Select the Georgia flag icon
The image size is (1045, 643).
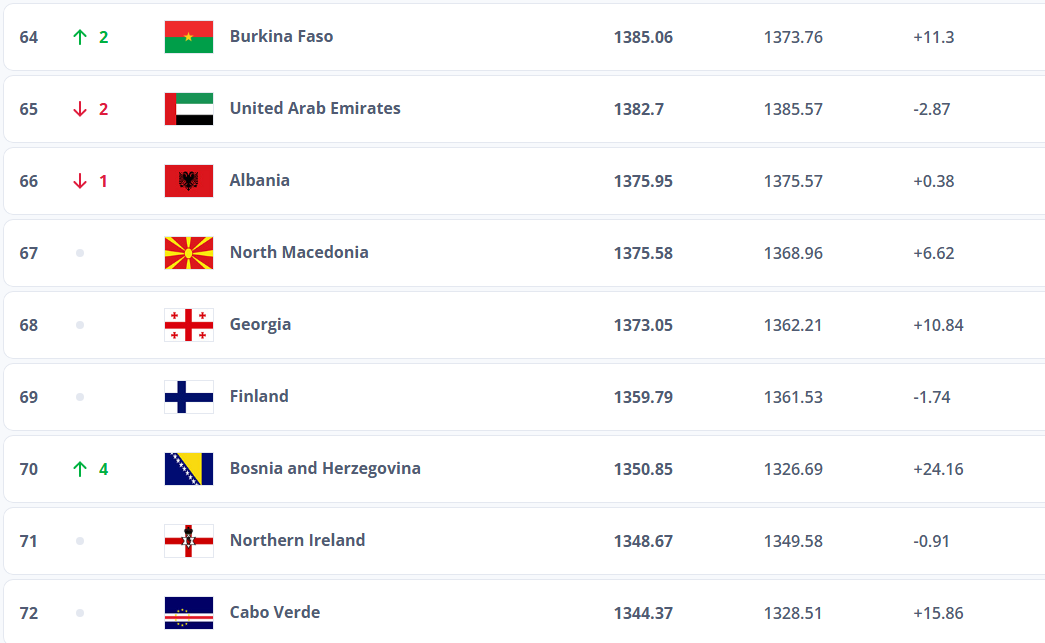[189, 325]
